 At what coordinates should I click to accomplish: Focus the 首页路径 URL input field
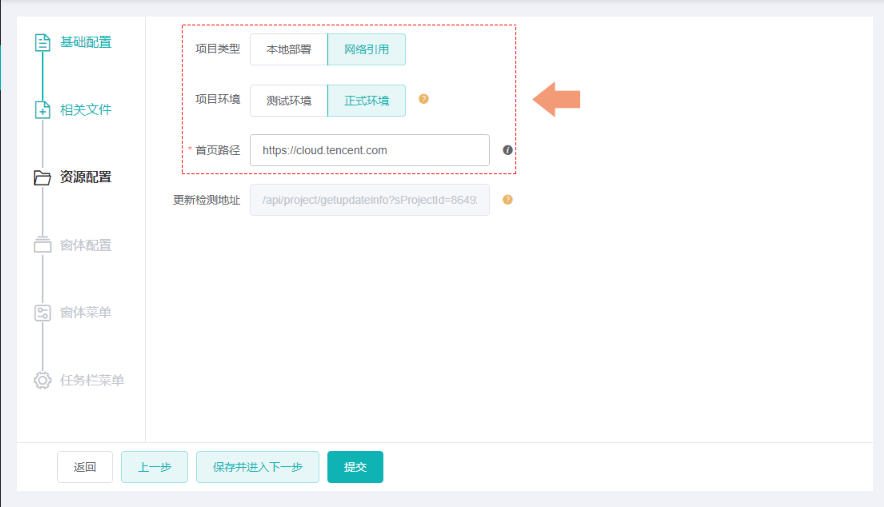(369, 150)
